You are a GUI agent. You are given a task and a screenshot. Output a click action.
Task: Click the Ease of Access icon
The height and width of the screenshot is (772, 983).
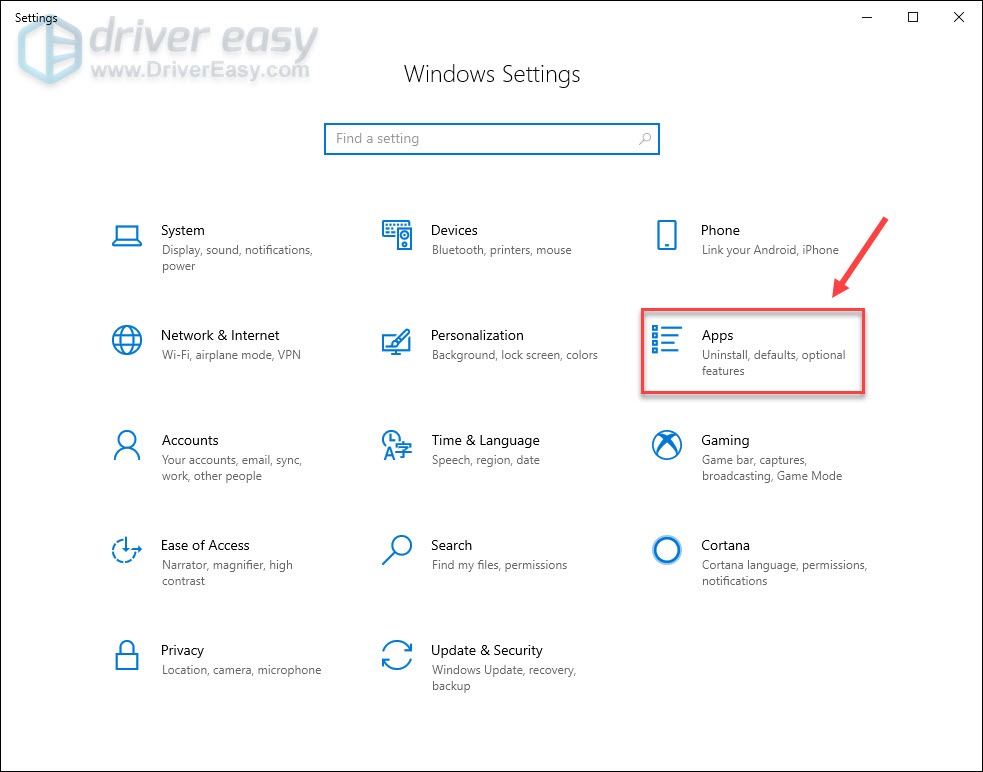[127, 550]
